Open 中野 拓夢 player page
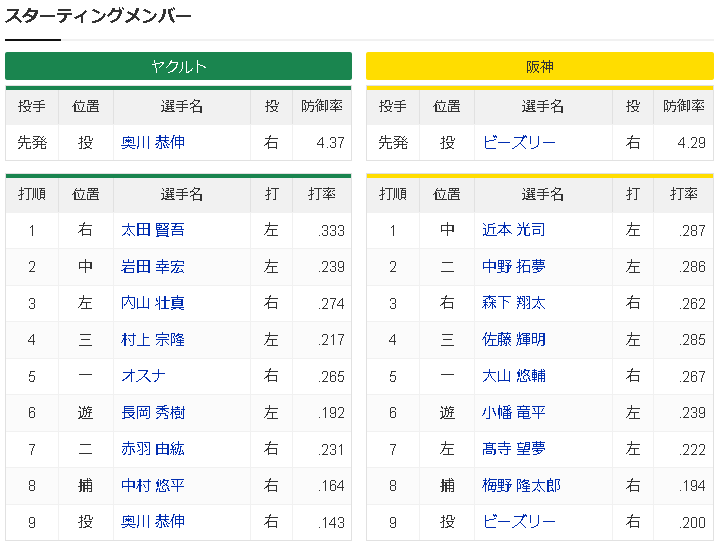 [514, 267]
